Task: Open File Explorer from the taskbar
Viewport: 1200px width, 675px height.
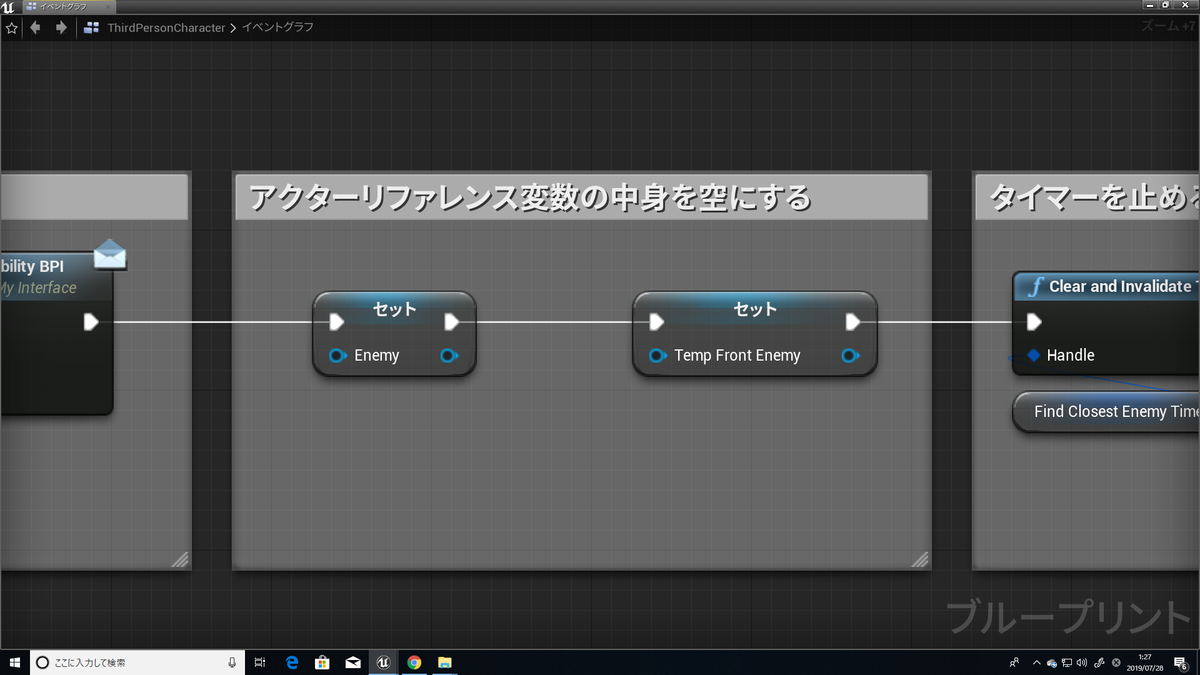Action: tap(444, 662)
